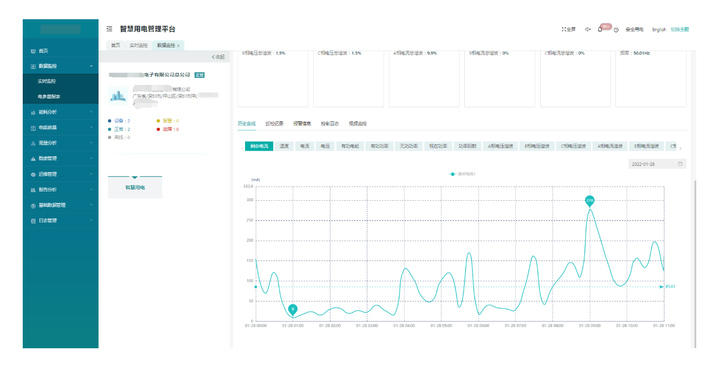Click the 运维管理 sidebar icon
The image size is (720, 370).
(x=33, y=174)
